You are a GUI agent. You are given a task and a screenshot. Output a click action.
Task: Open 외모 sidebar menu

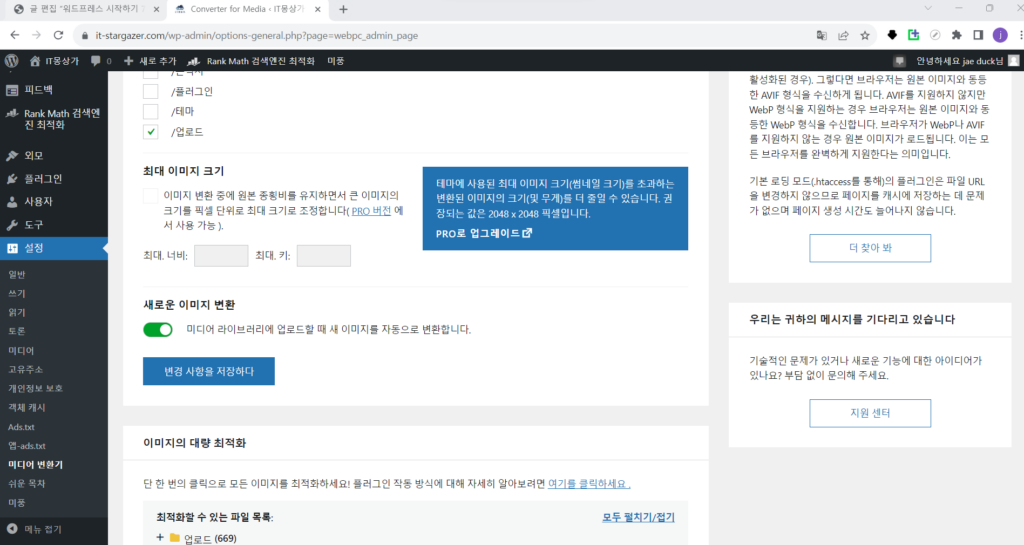54,155
